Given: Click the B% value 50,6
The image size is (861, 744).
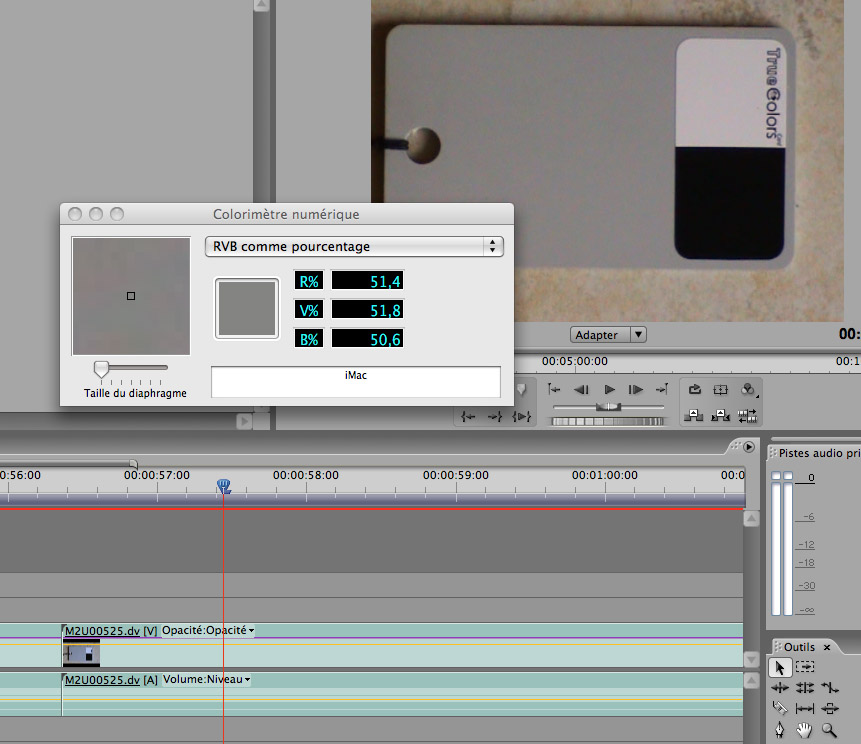Looking at the screenshot, I should click(367, 339).
